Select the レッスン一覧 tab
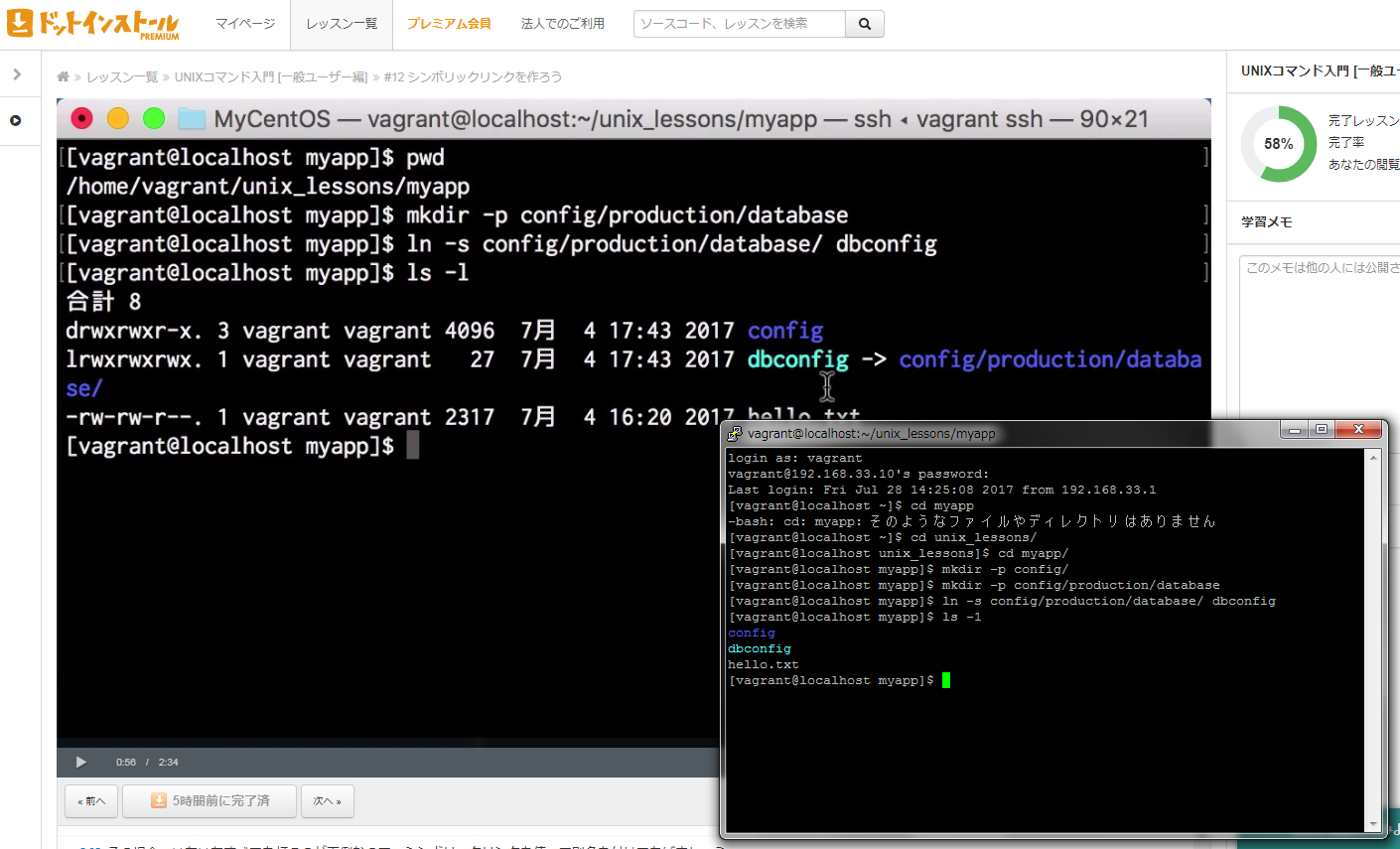 (x=342, y=24)
